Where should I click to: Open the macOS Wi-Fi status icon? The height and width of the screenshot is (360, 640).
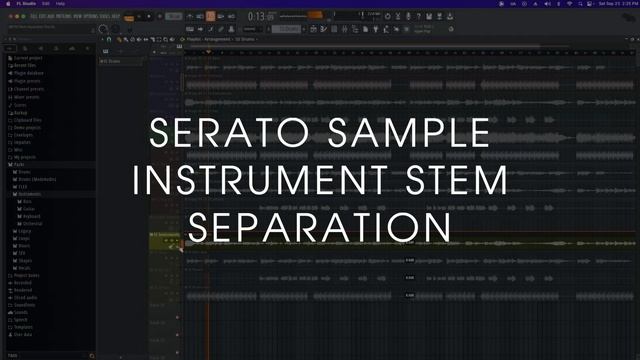coord(569,4)
